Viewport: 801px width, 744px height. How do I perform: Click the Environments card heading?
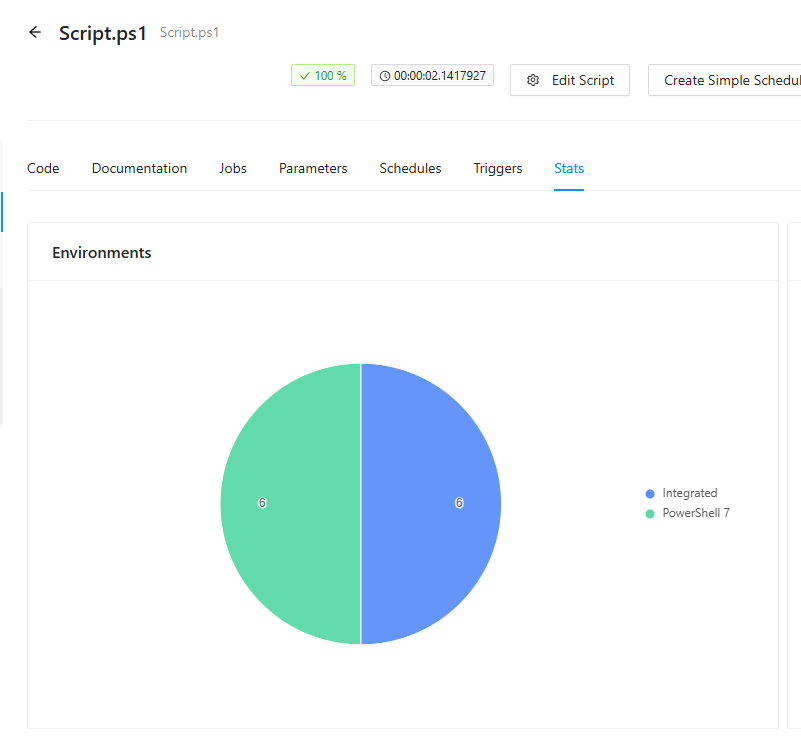pos(102,253)
